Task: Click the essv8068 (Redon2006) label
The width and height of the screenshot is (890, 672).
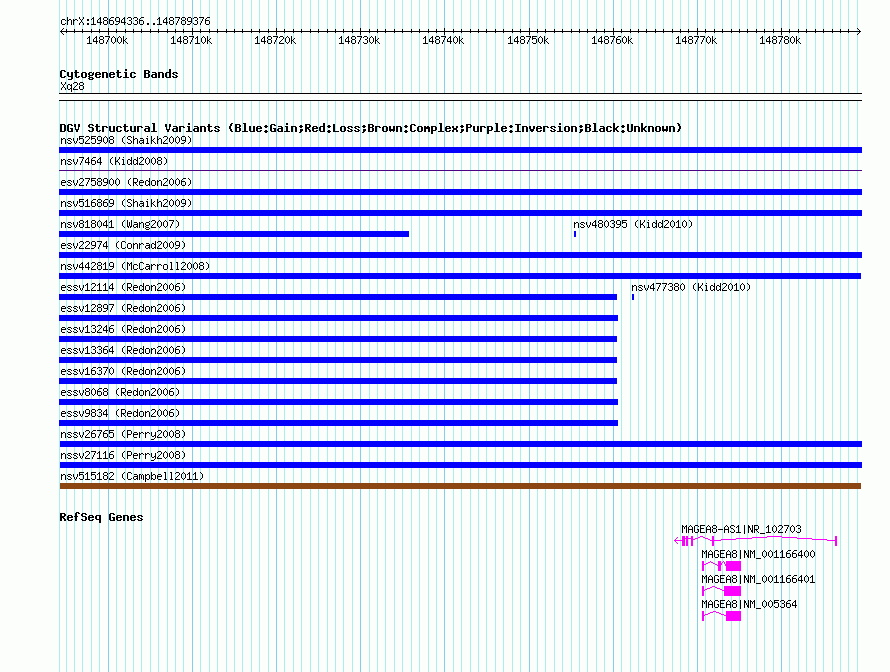Action: pos(120,392)
